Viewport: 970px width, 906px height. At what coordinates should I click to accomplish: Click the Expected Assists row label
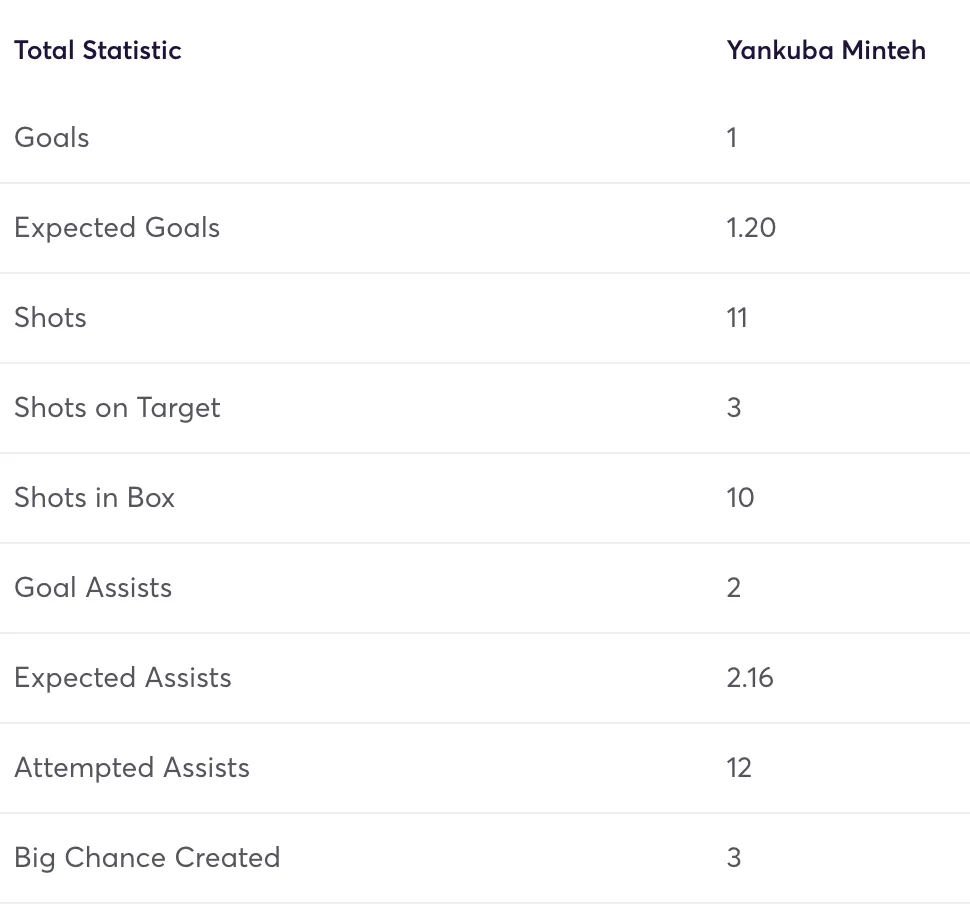click(x=123, y=677)
